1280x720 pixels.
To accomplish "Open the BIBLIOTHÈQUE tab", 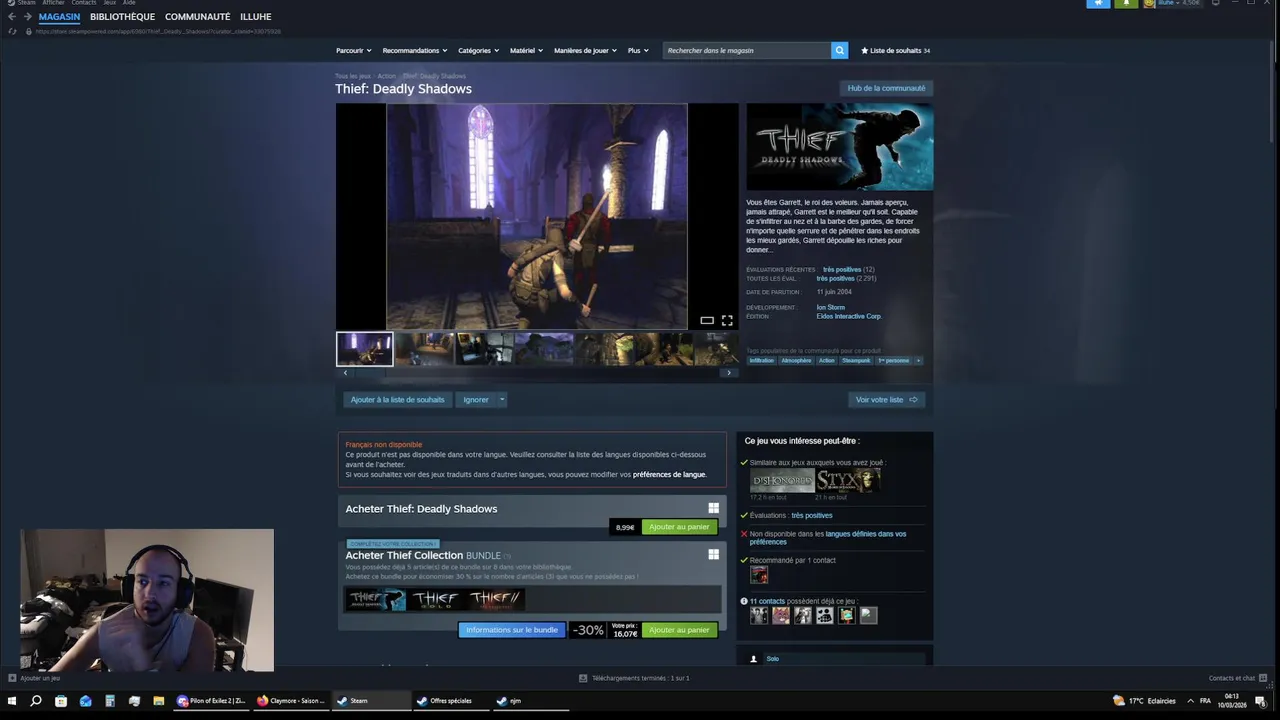I will [122, 17].
